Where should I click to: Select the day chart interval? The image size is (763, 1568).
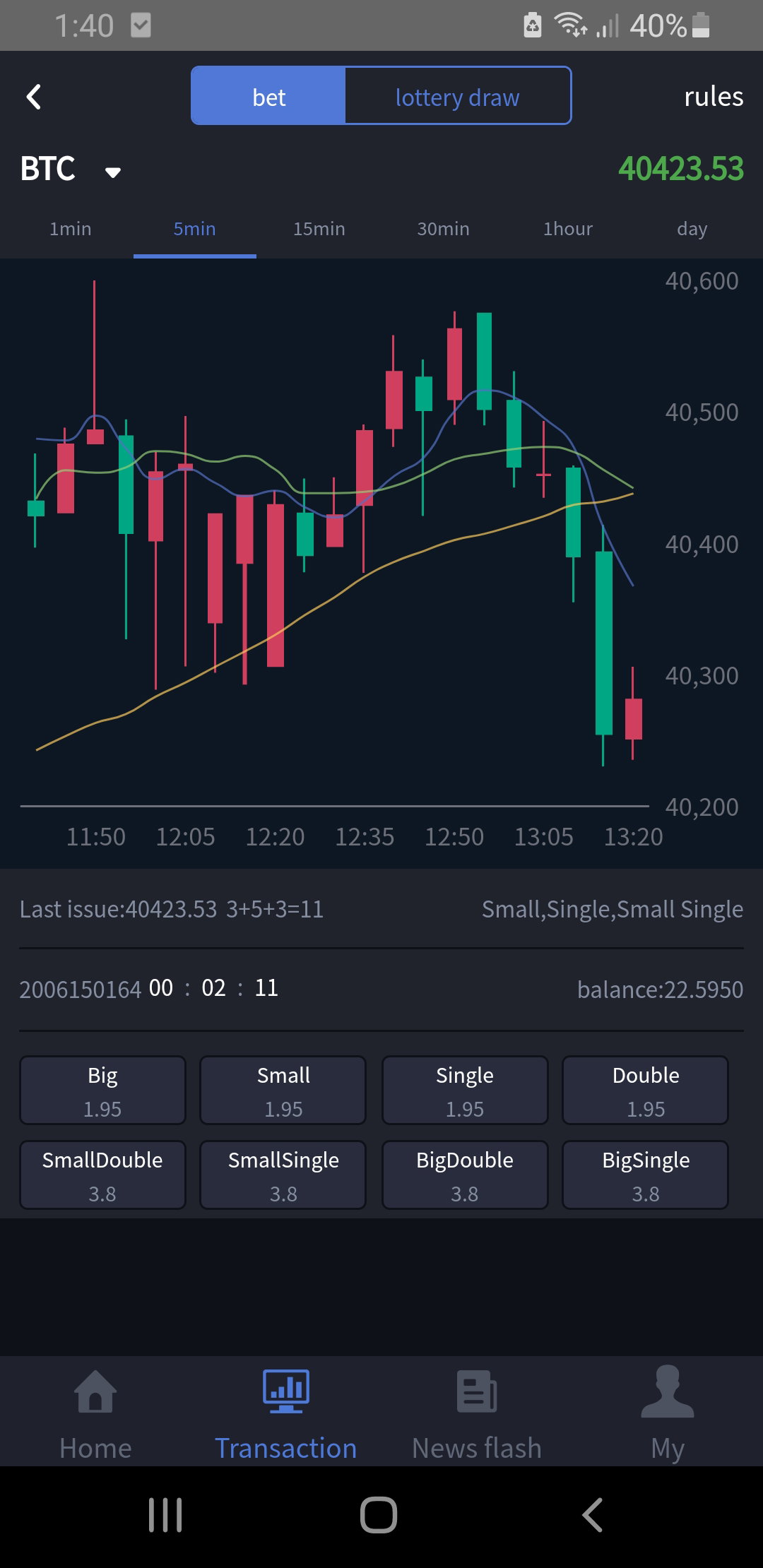(x=692, y=229)
